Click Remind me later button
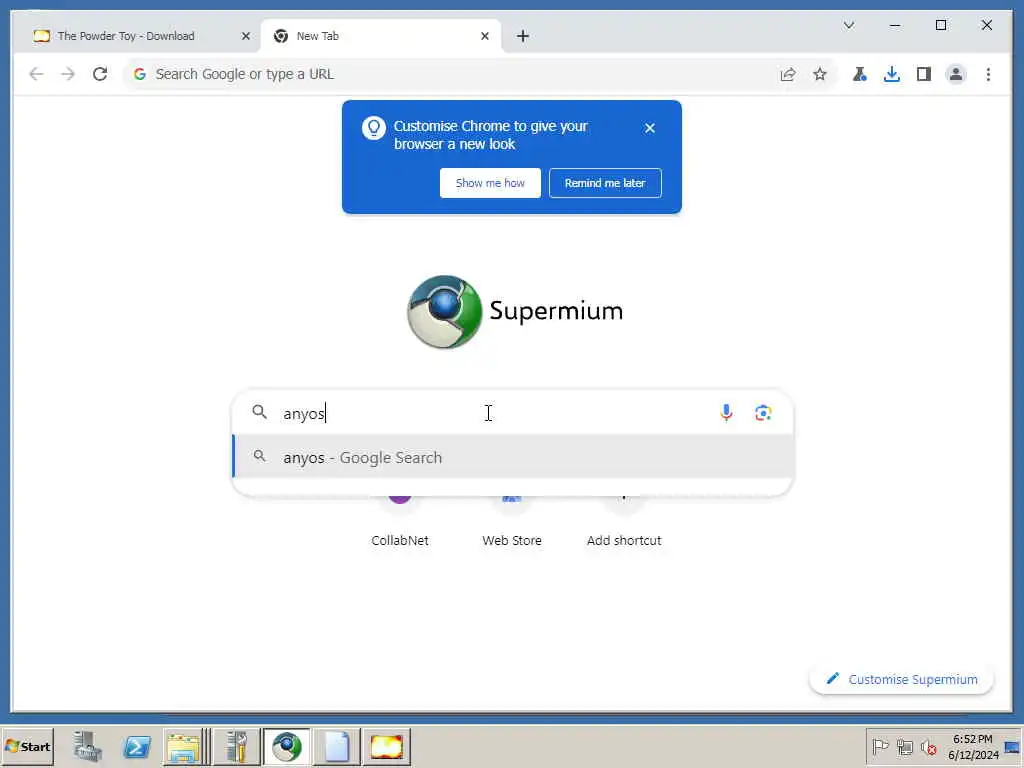The width and height of the screenshot is (1024, 768). tap(605, 183)
